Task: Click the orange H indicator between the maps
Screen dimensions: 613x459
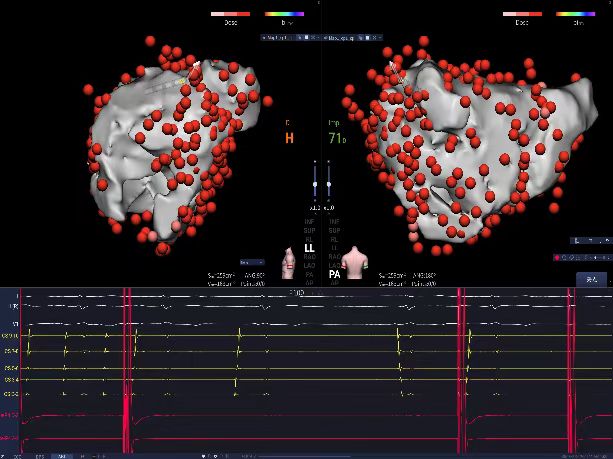Action: pos(290,139)
